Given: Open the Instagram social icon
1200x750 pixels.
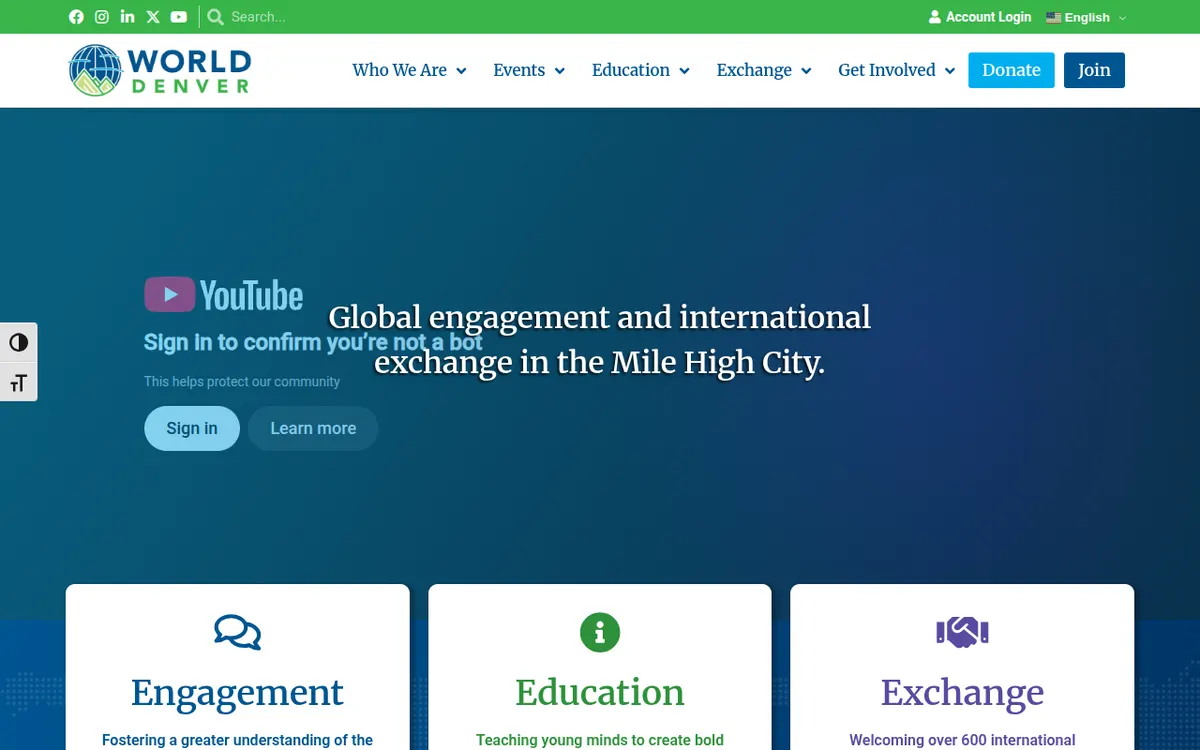Looking at the screenshot, I should [102, 17].
